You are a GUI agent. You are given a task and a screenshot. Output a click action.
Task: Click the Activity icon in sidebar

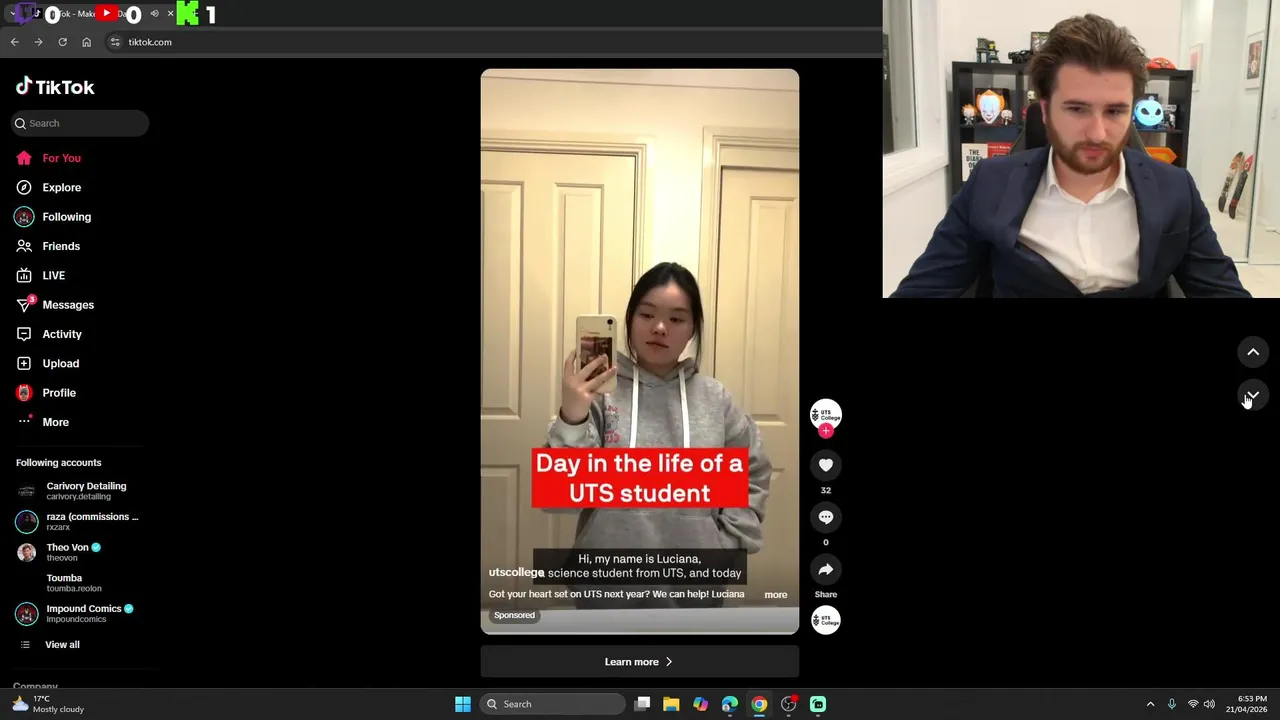24,334
